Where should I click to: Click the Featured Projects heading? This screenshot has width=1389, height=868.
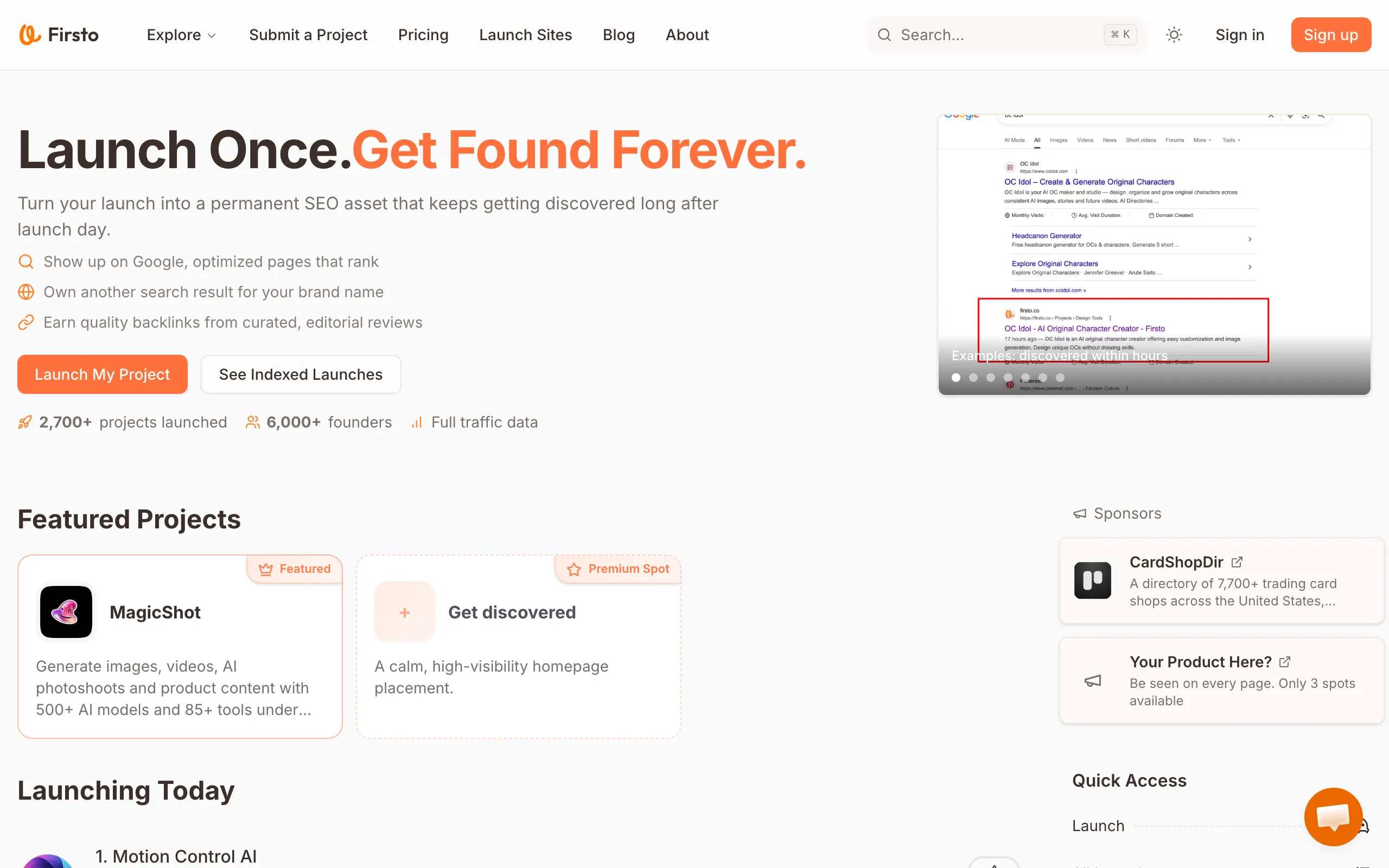[x=129, y=519]
